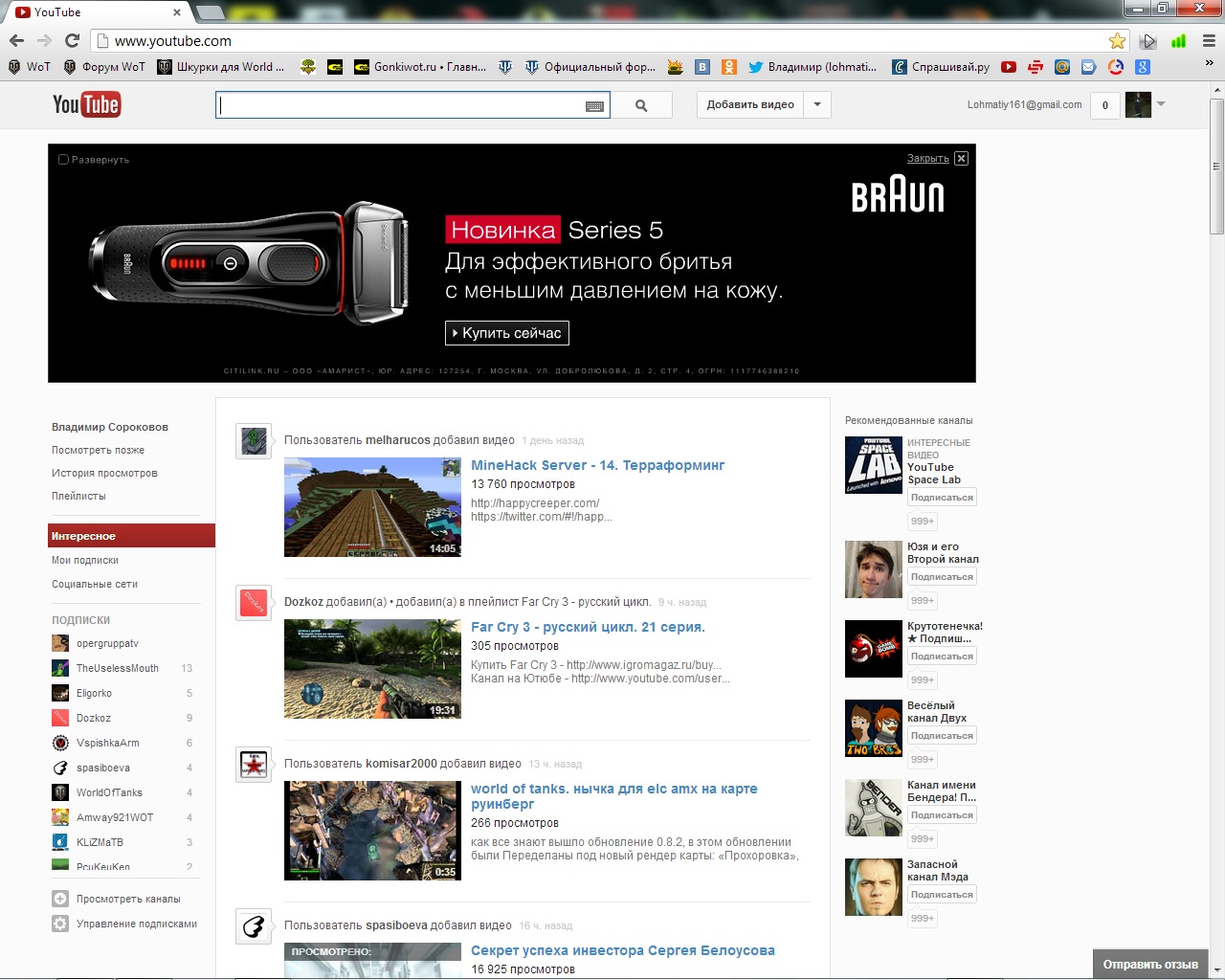Open the on-screen keyboard icon in search box
Viewport: 1225px width, 980px height.
tap(594, 106)
